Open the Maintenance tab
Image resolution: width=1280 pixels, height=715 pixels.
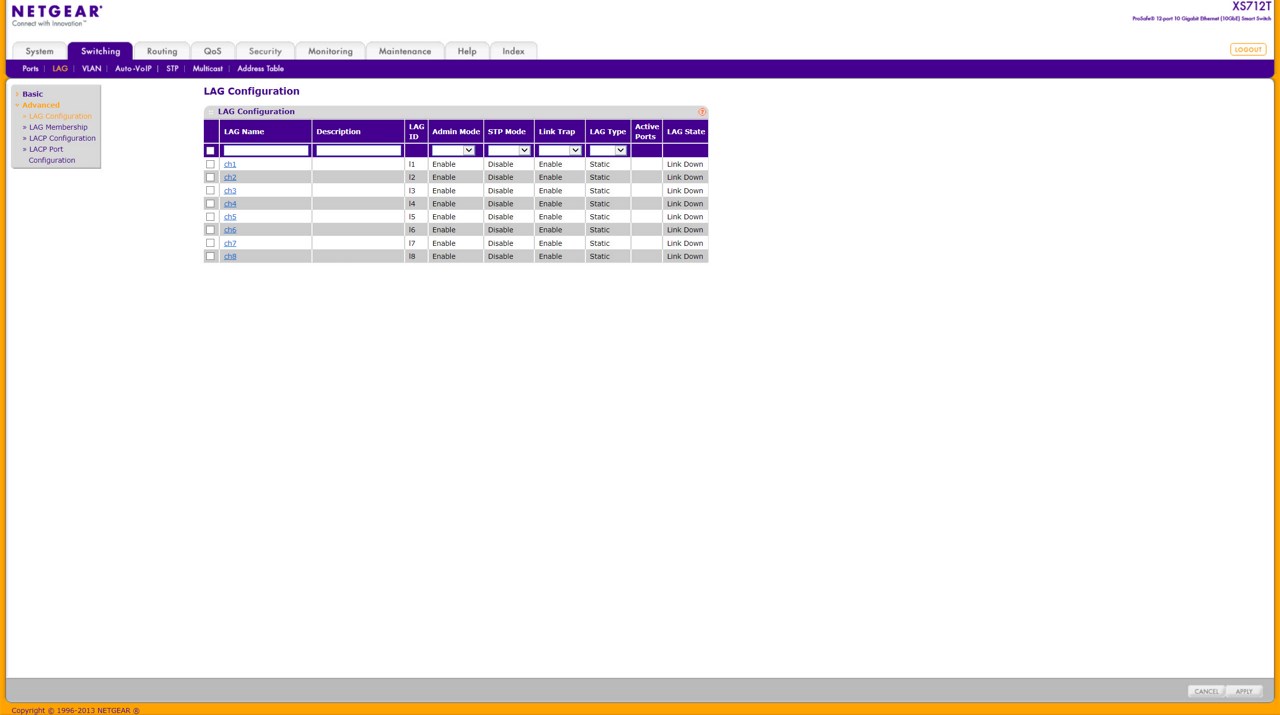click(x=405, y=51)
